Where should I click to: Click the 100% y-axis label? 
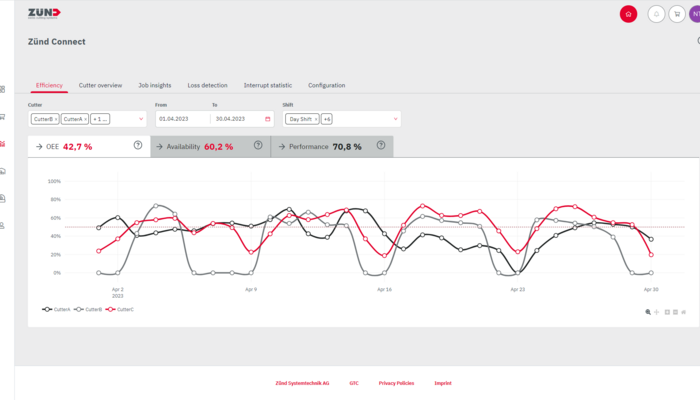[54, 181]
